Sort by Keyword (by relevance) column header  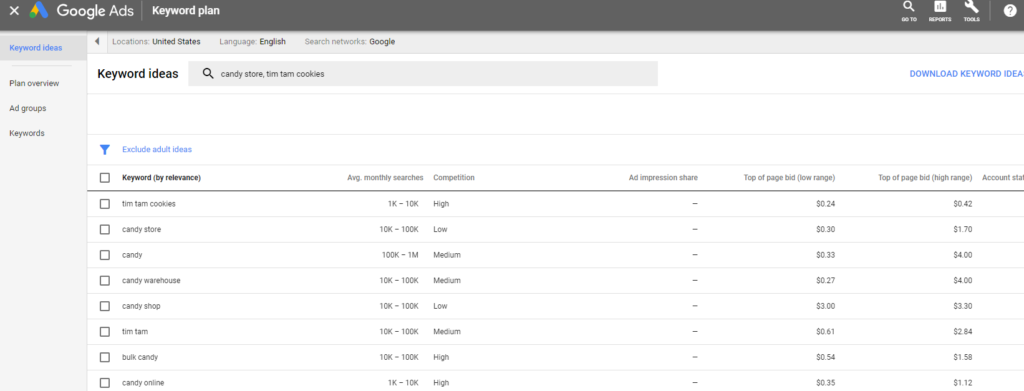click(161, 178)
